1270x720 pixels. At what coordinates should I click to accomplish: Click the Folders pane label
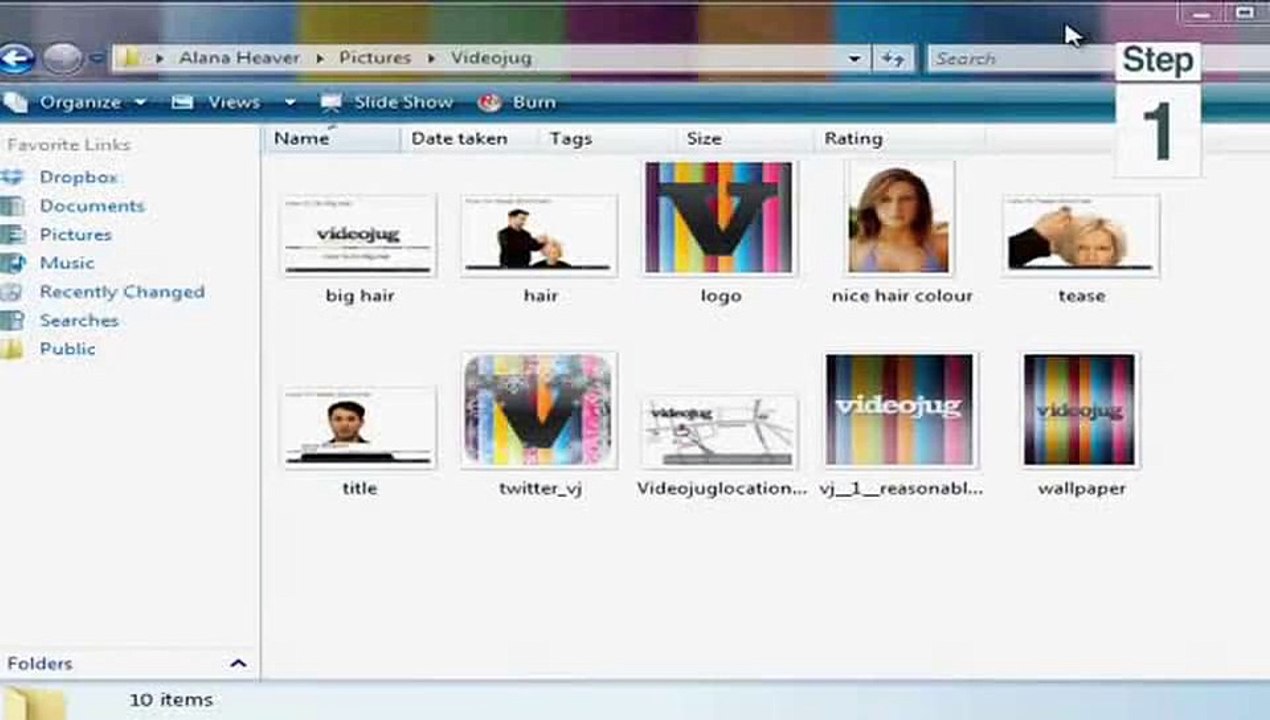pyautogui.click(x=39, y=664)
